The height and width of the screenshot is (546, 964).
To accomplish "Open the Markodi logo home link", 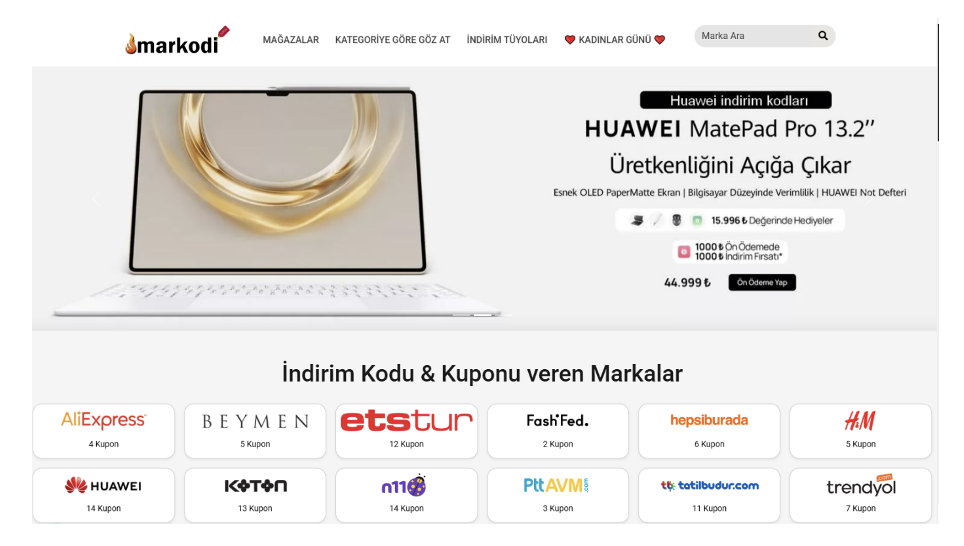I will (177, 41).
